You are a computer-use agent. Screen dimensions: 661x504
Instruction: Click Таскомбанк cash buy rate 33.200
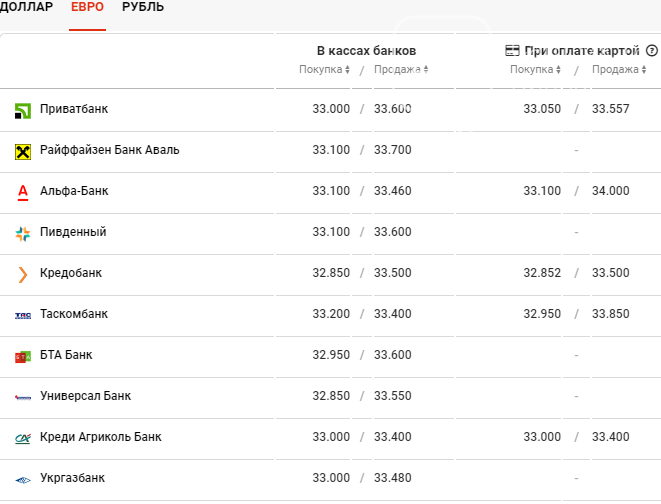click(331, 314)
